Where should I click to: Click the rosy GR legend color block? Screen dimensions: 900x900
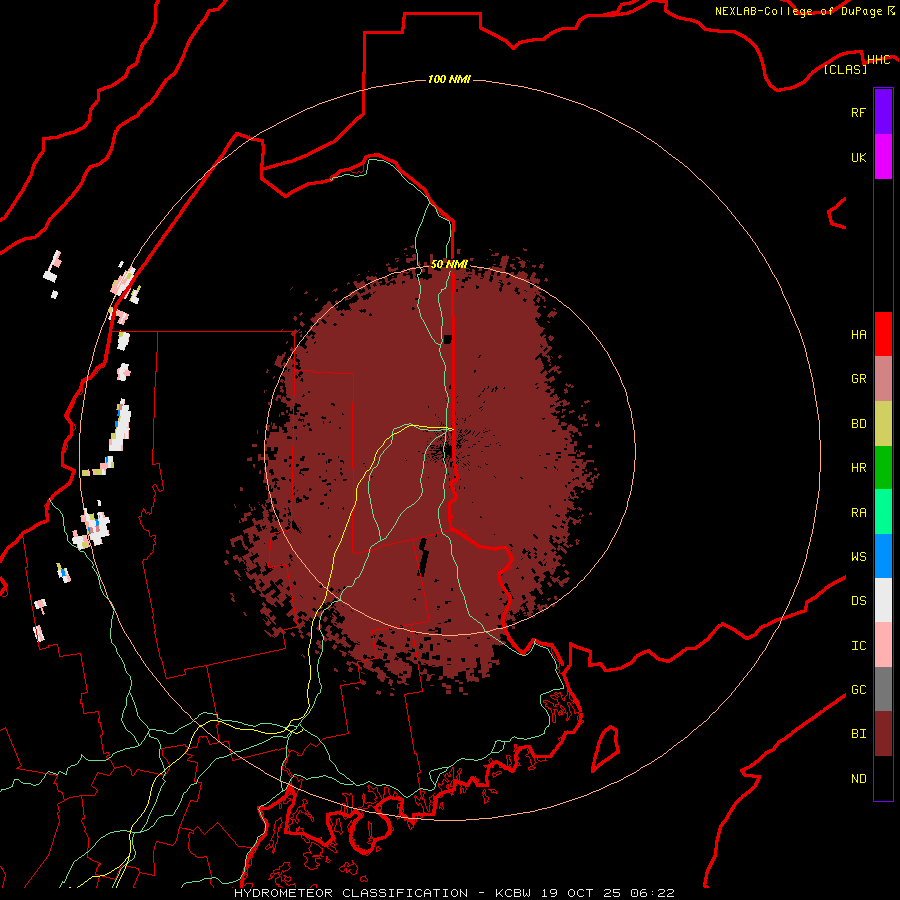(883, 379)
